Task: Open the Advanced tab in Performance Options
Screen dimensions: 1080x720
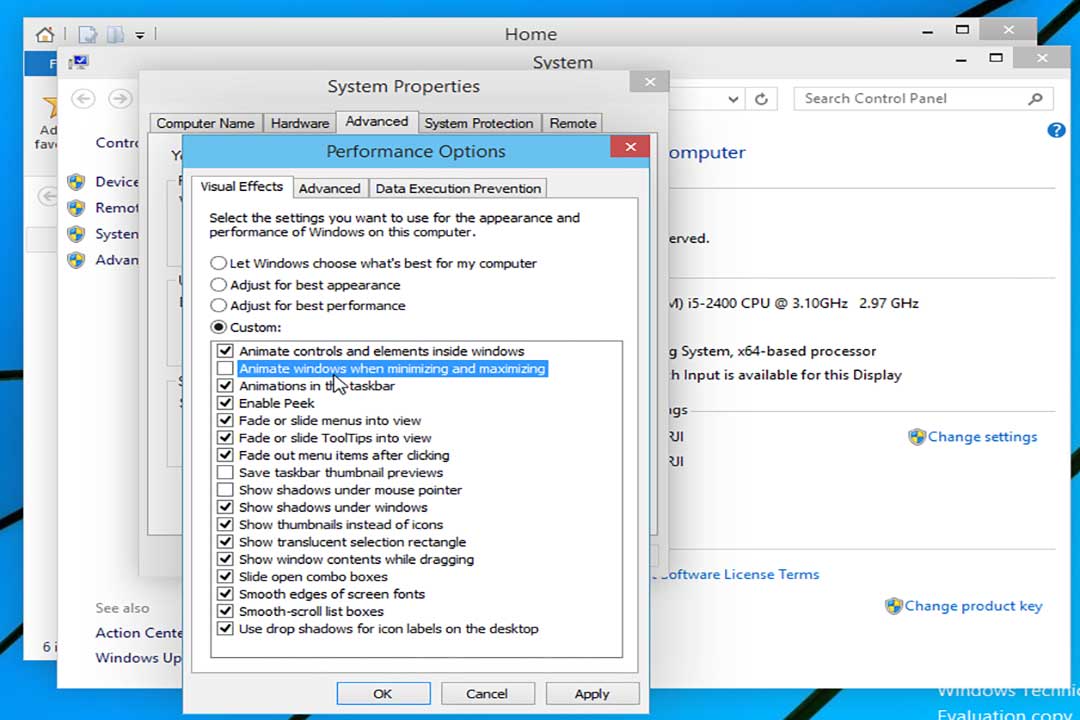Action: 329,189
